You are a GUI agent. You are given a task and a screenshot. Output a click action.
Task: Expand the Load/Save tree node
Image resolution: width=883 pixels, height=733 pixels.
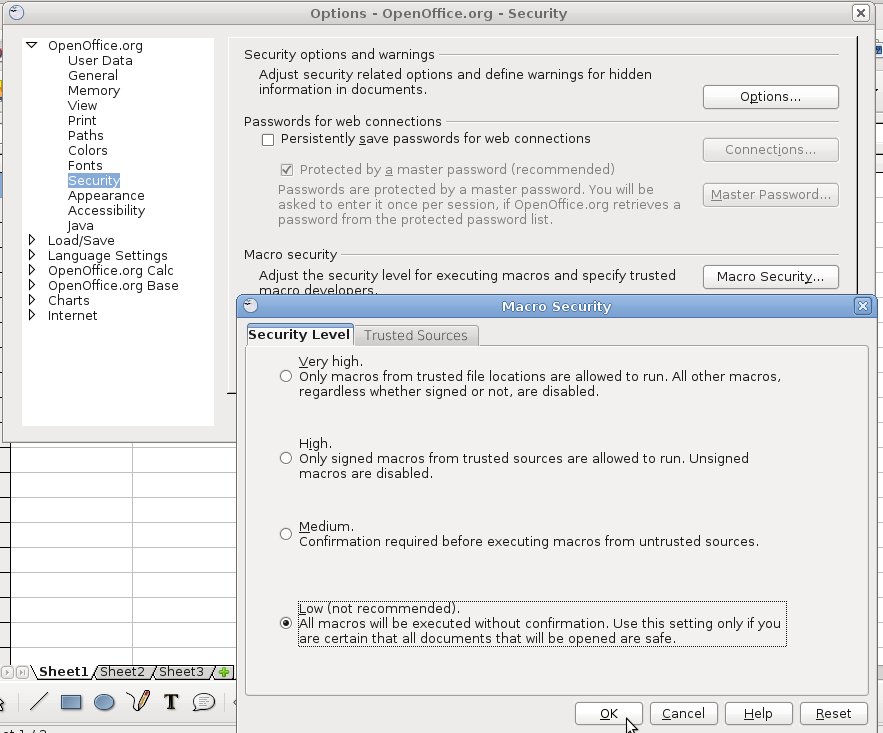(x=32, y=240)
